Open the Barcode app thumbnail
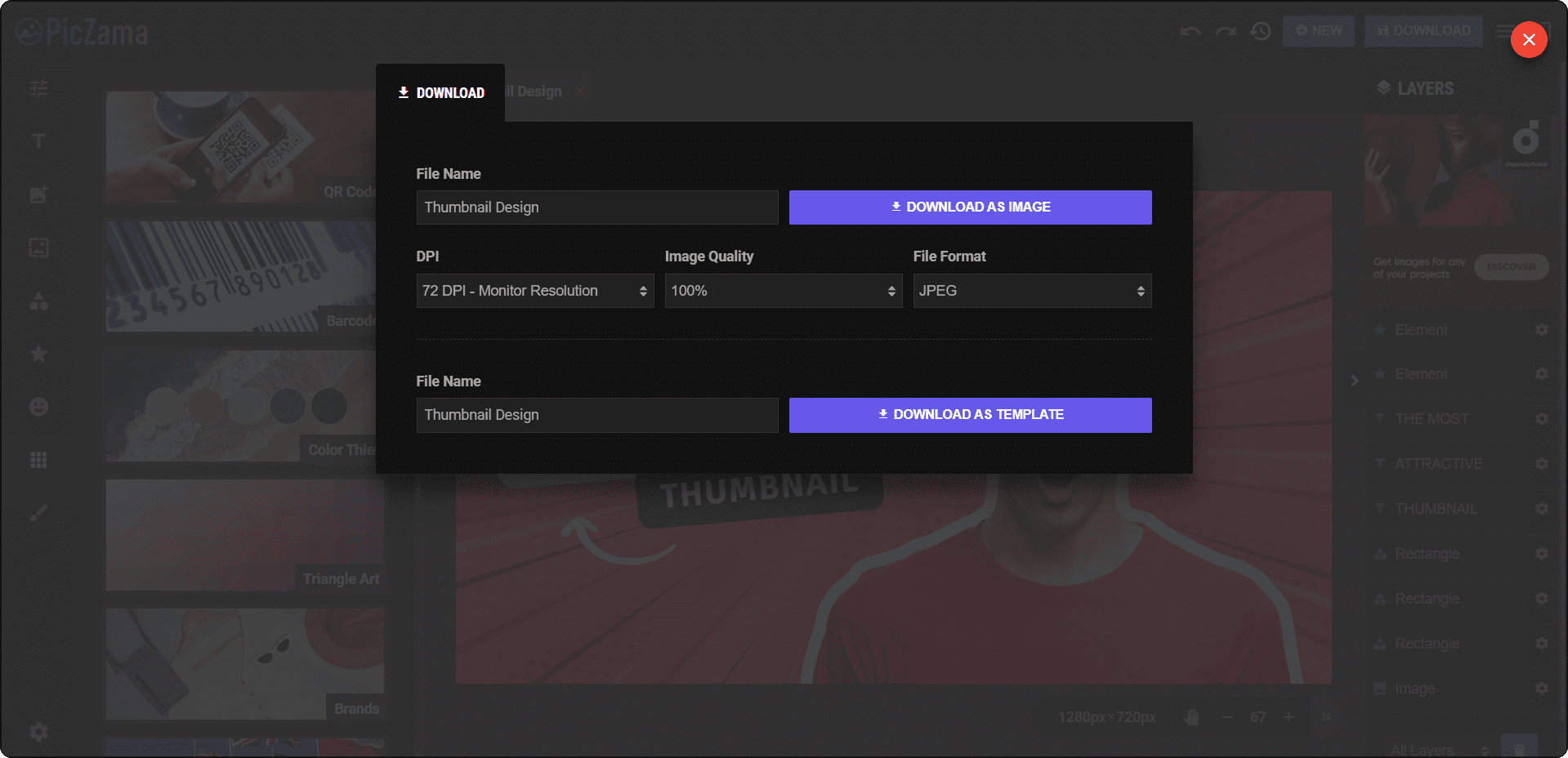1568x758 pixels. (x=241, y=276)
